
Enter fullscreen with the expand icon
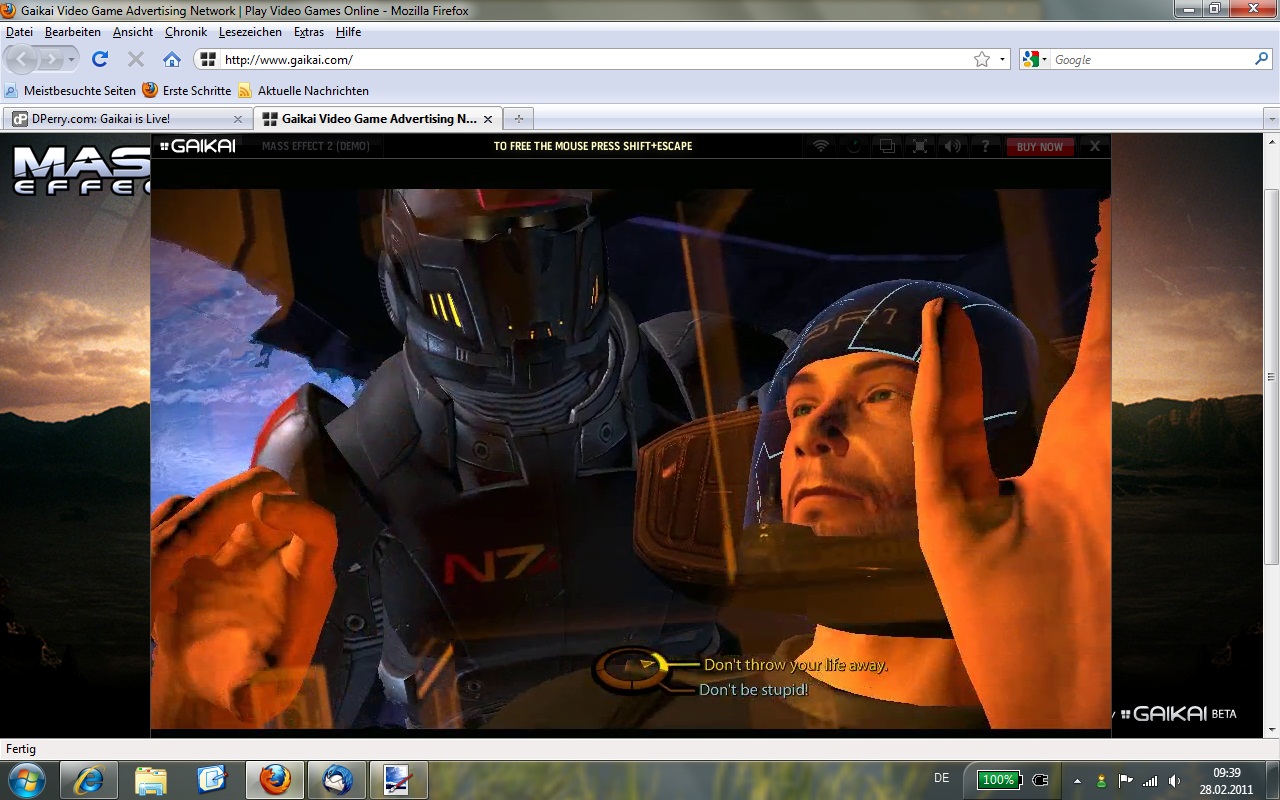[919, 146]
